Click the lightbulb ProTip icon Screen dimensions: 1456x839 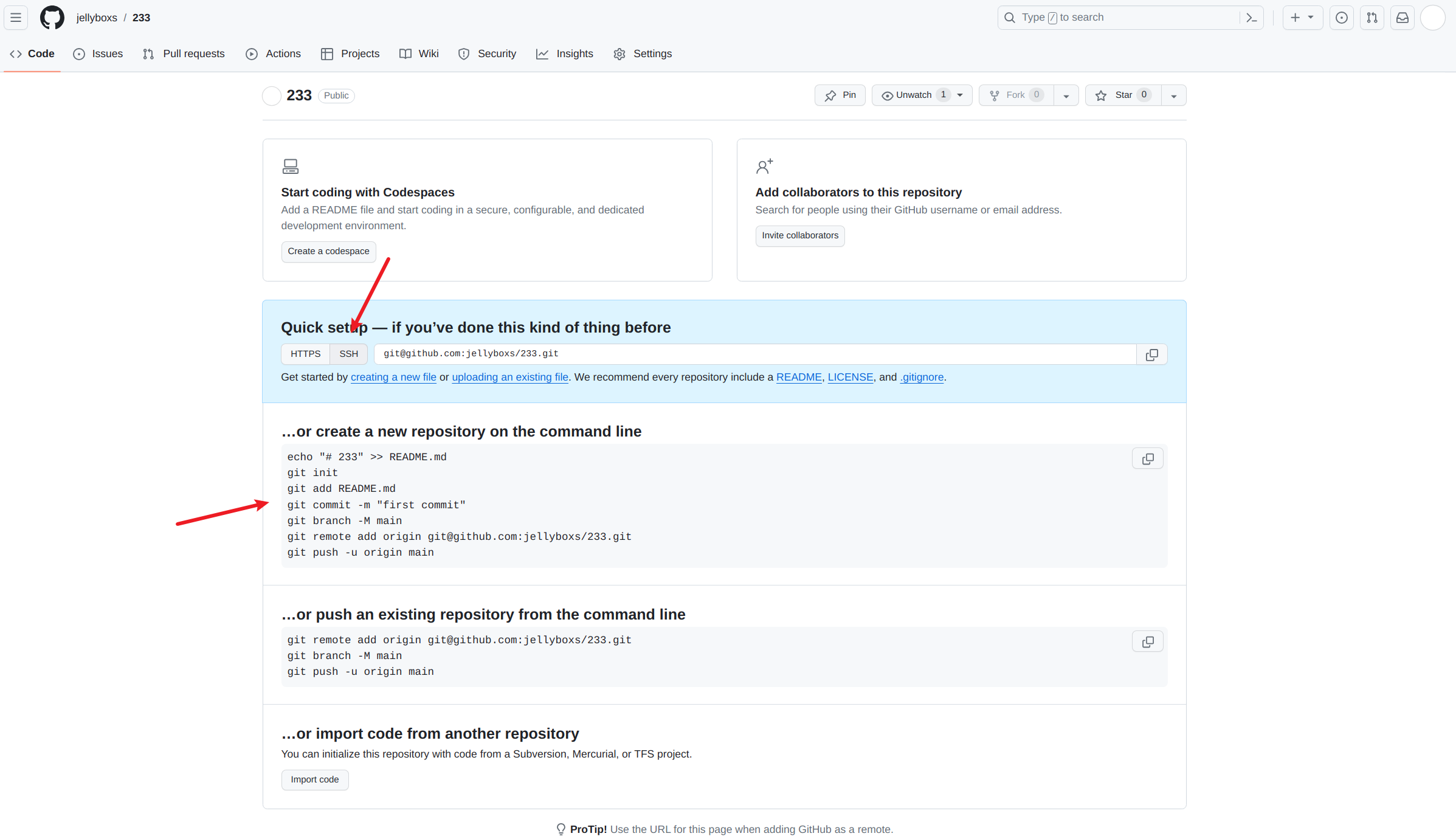(561, 829)
